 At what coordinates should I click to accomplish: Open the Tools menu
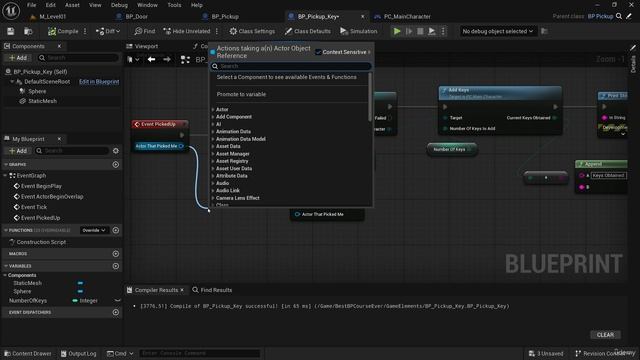[x=174, y=5]
